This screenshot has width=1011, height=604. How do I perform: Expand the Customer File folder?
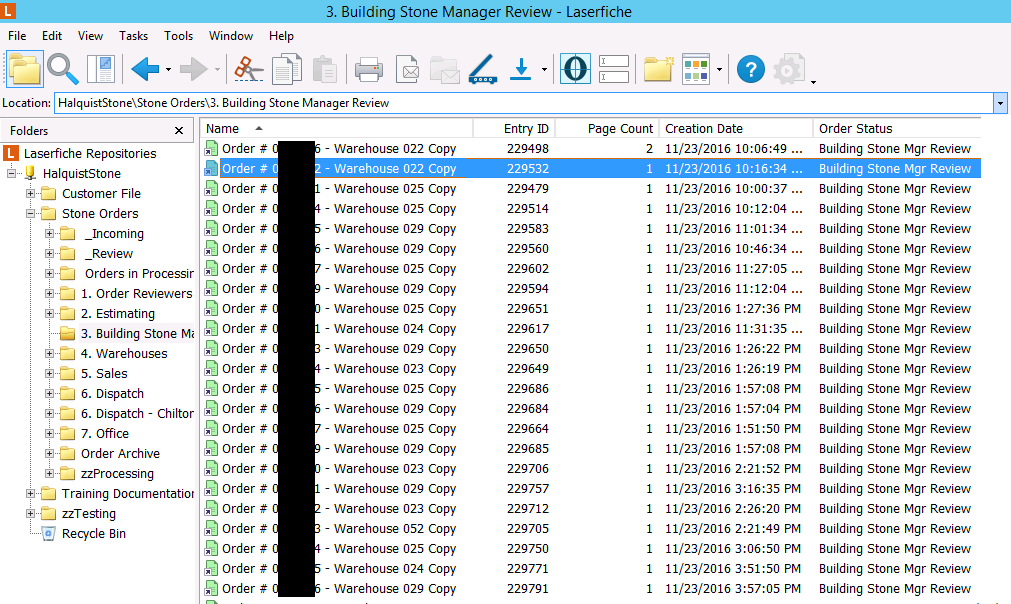pyautogui.click(x=30, y=193)
